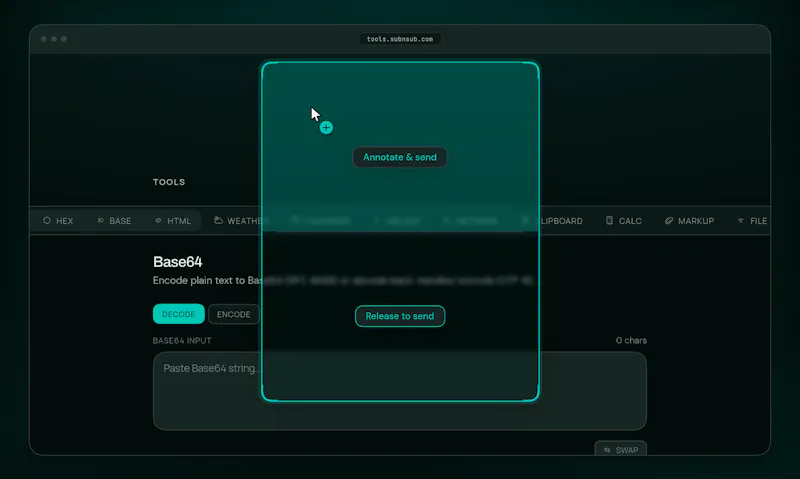Click the Annotate & send button
This screenshot has height=479, width=800.
[399, 157]
